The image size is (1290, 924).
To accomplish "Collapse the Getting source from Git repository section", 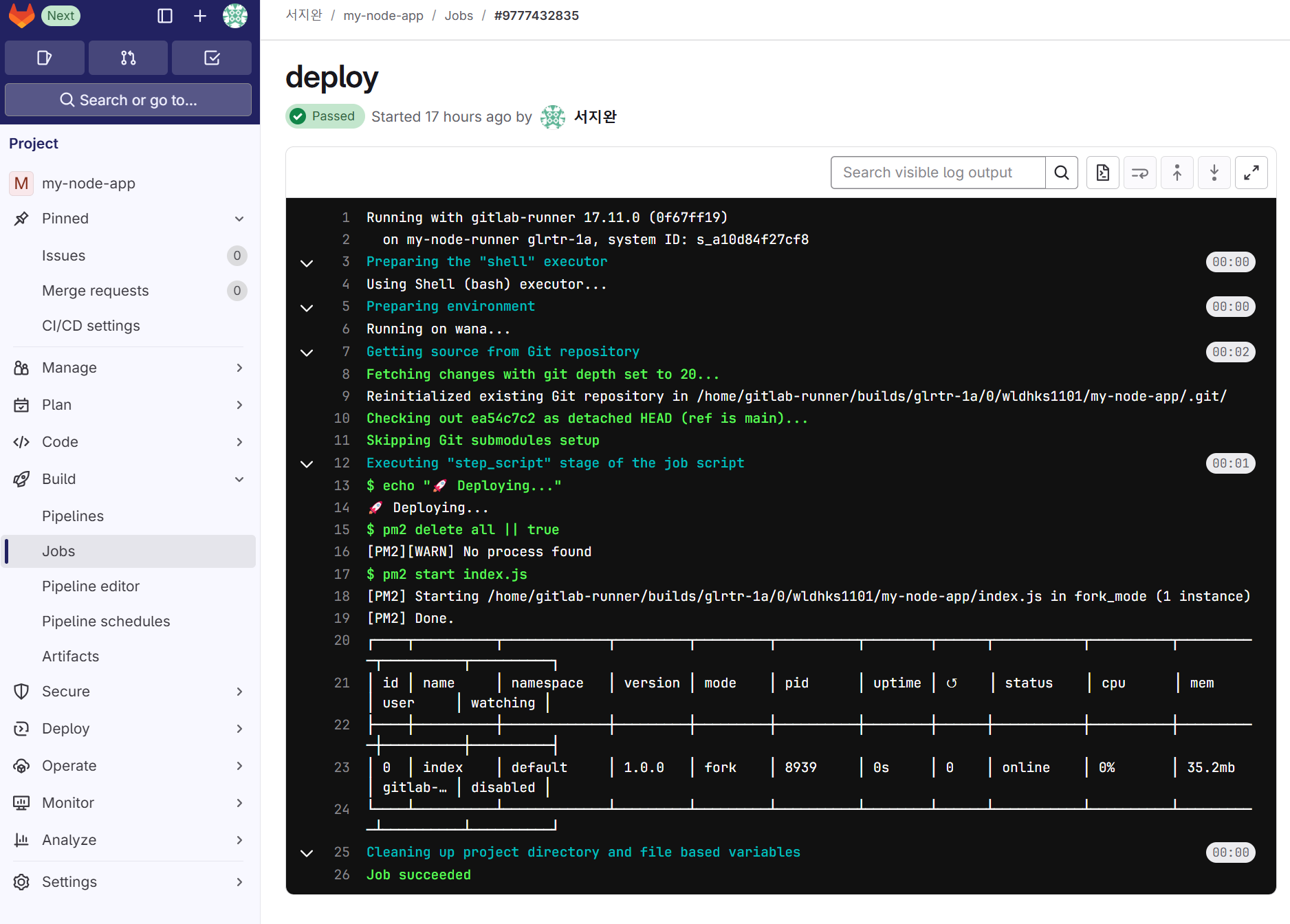I will (307, 352).
